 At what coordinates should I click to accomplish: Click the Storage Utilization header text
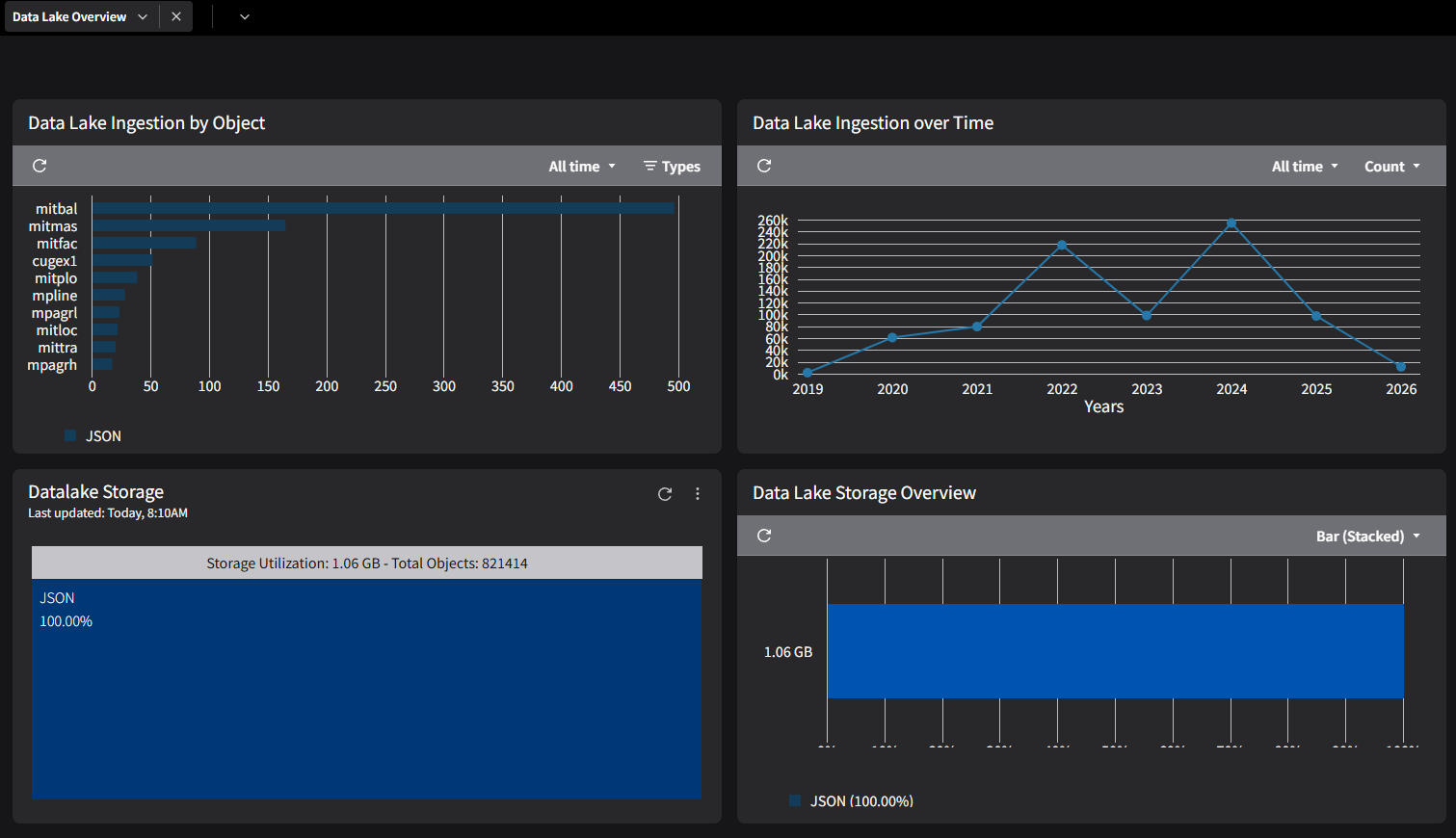point(367,563)
